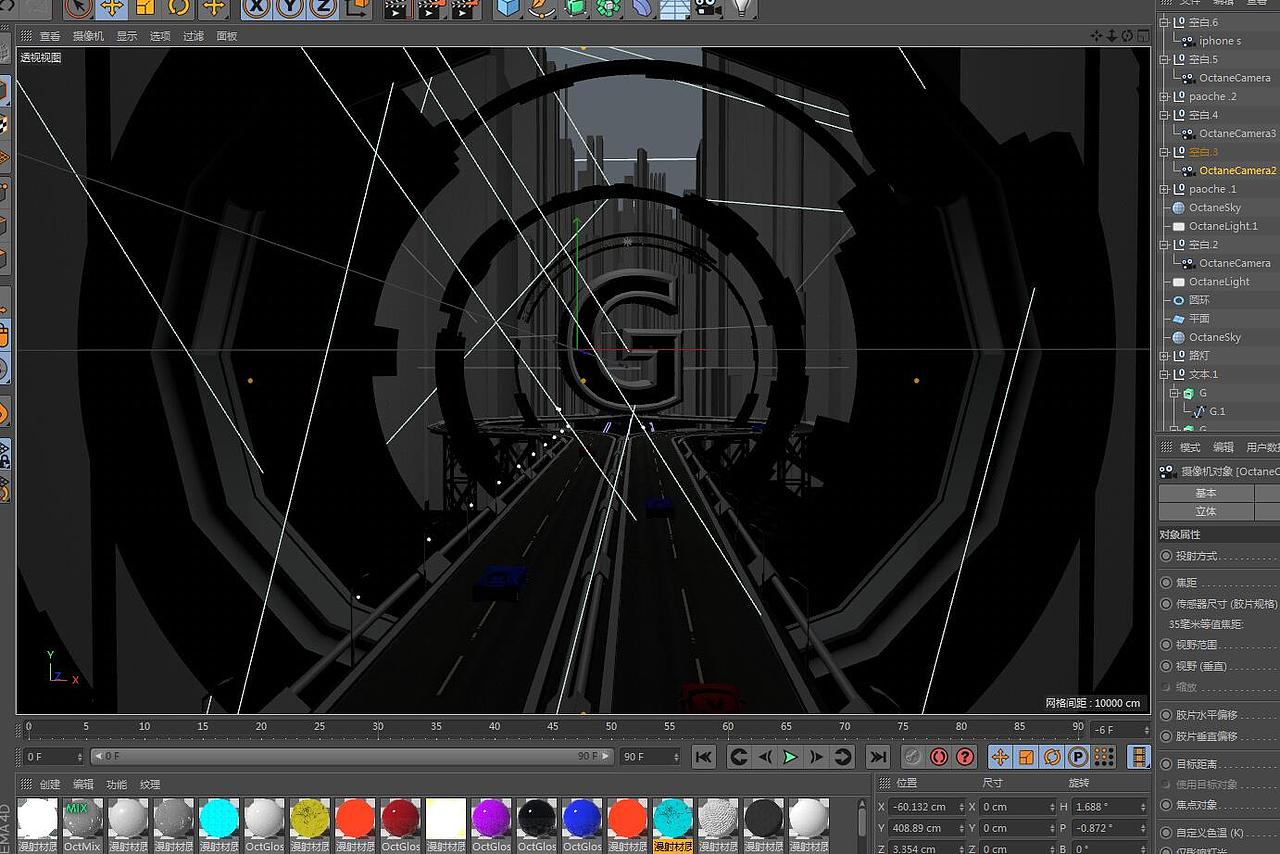Viewport: 1280px width, 854px height.
Task: Go to end of timeline
Action: (877, 757)
